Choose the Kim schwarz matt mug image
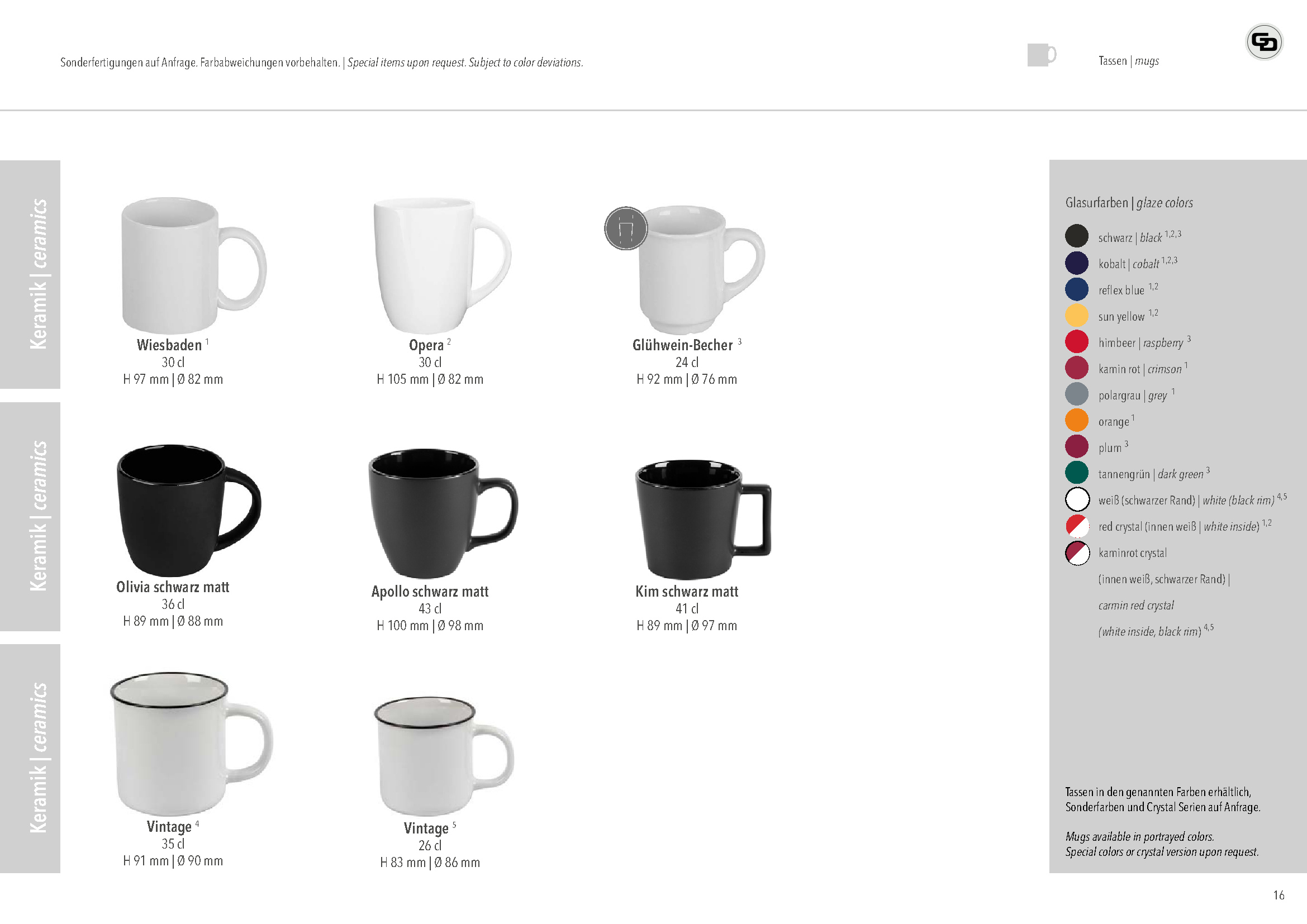The image size is (1307, 924). 703,520
